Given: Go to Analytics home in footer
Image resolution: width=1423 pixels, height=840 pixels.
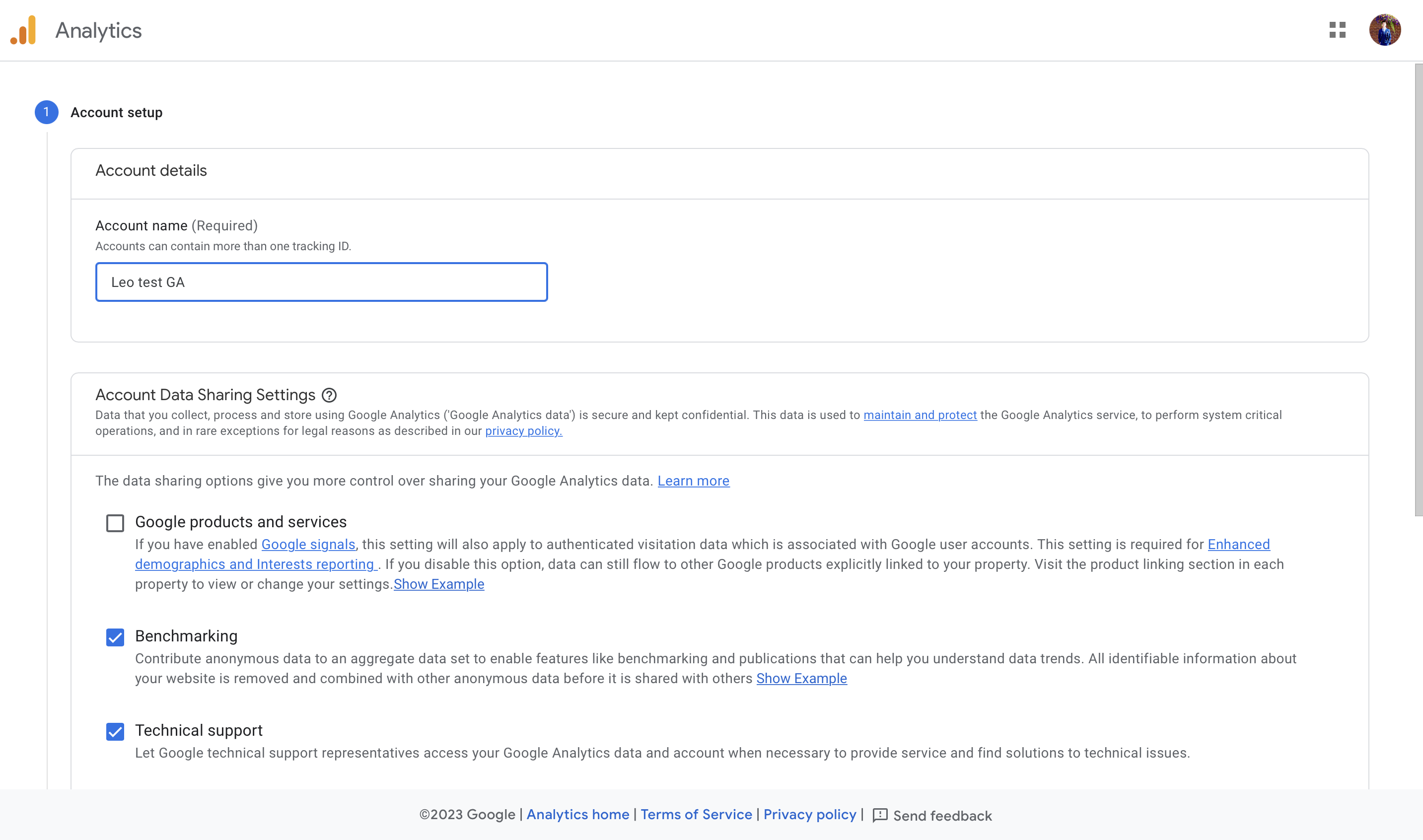Looking at the screenshot, I should [x=577, y=815].
